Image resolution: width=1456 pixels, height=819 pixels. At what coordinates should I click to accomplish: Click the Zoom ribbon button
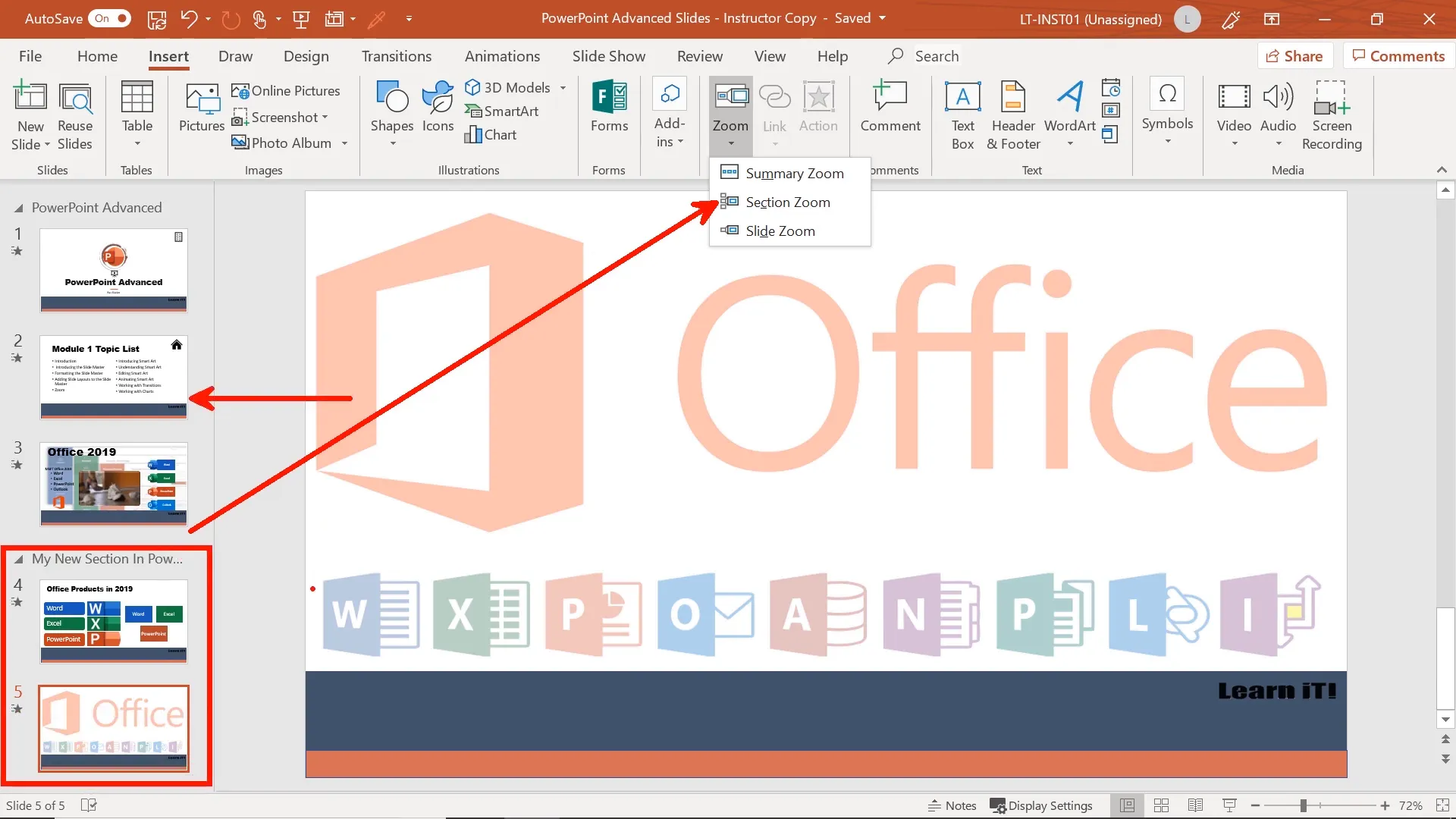point(730,114)
